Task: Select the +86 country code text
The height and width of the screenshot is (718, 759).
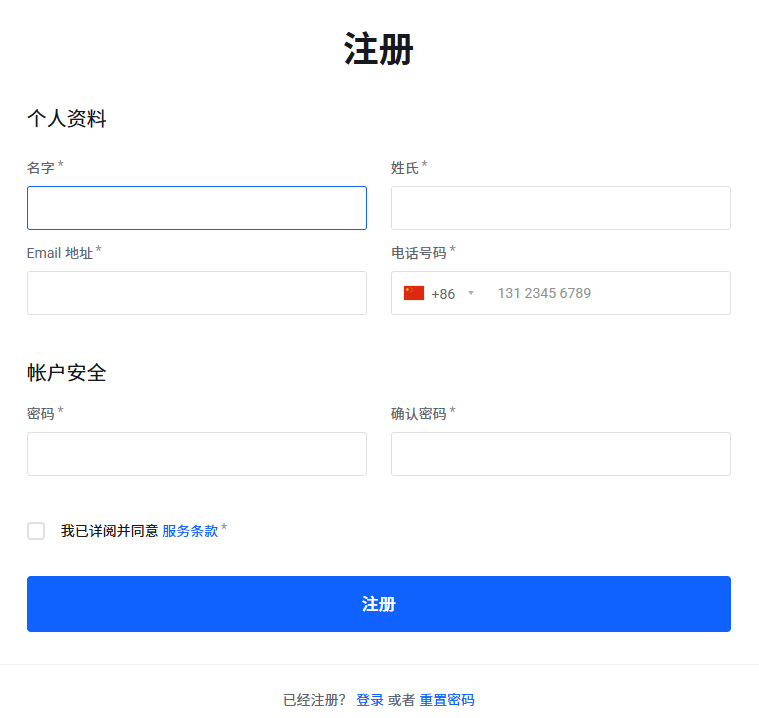Action: click(443, 294)
